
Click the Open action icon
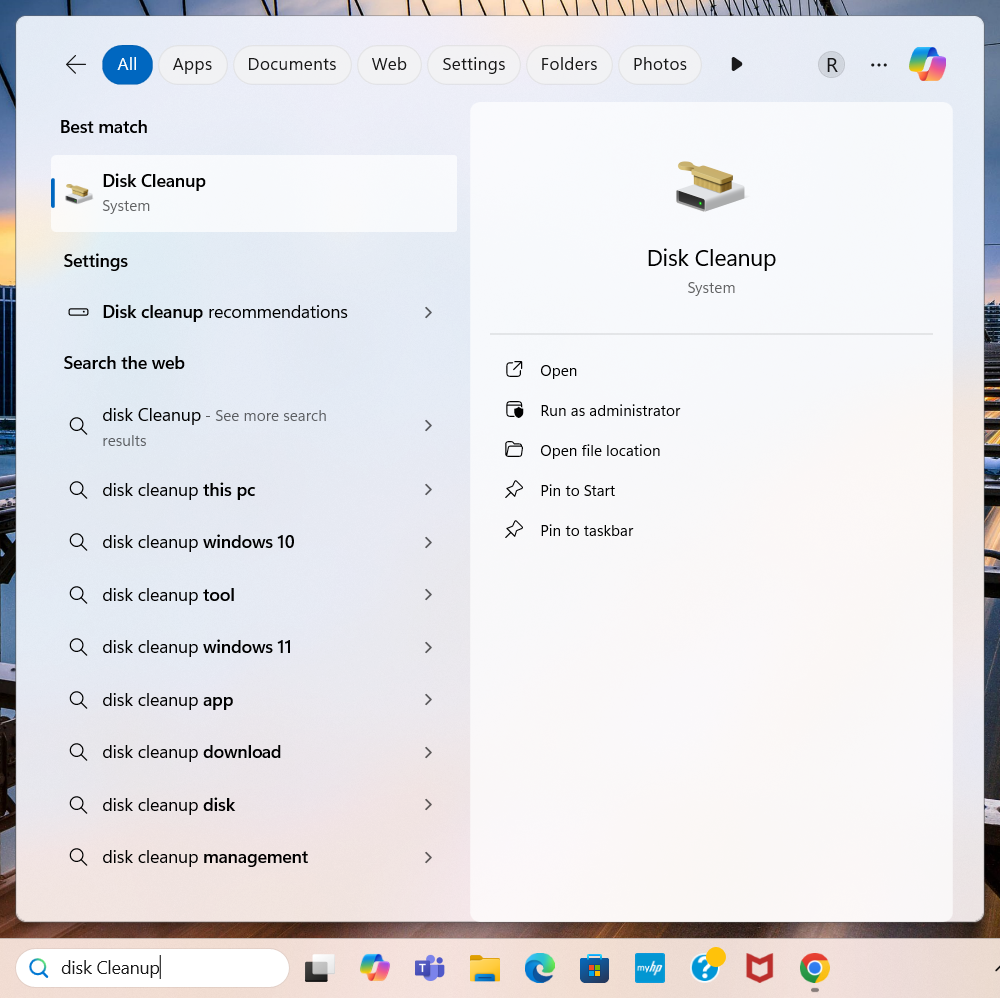click(x=514, y=370)
